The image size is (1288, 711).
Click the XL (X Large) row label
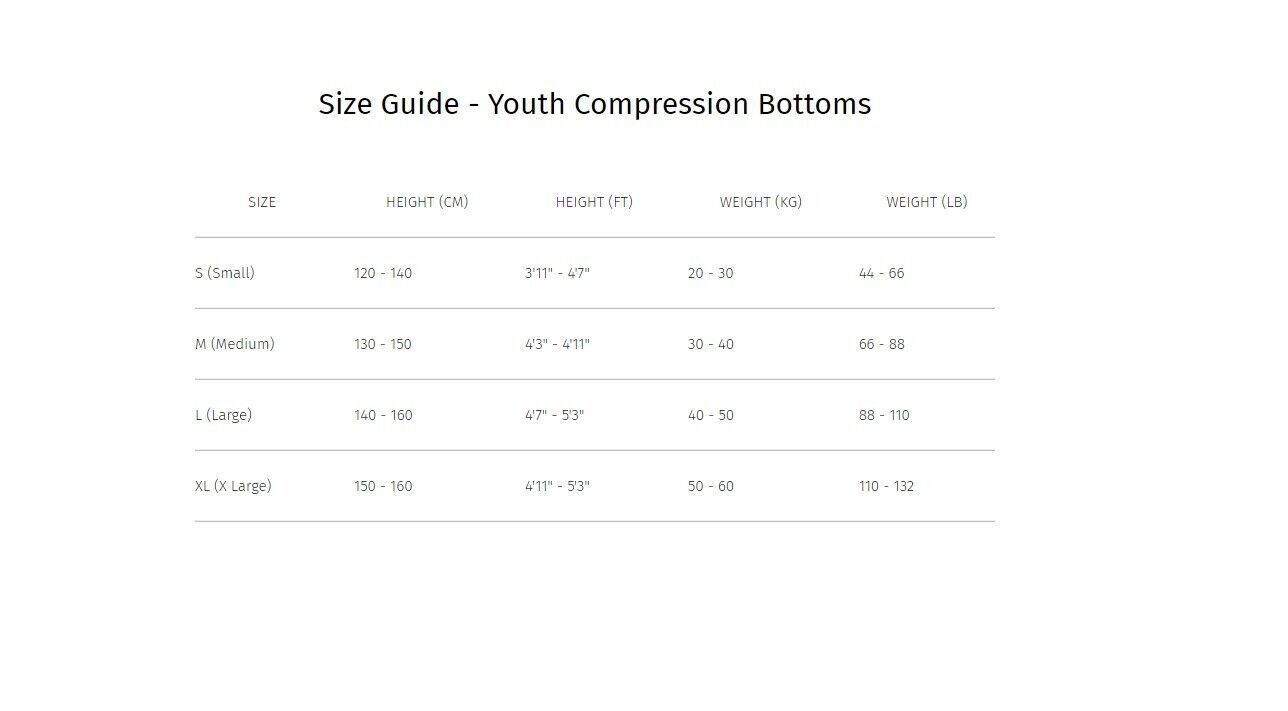pyautogui.click(x=233, y=486)
